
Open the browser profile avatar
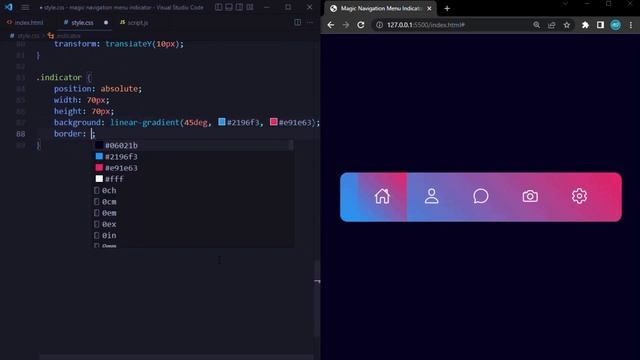tap(616, 25)
